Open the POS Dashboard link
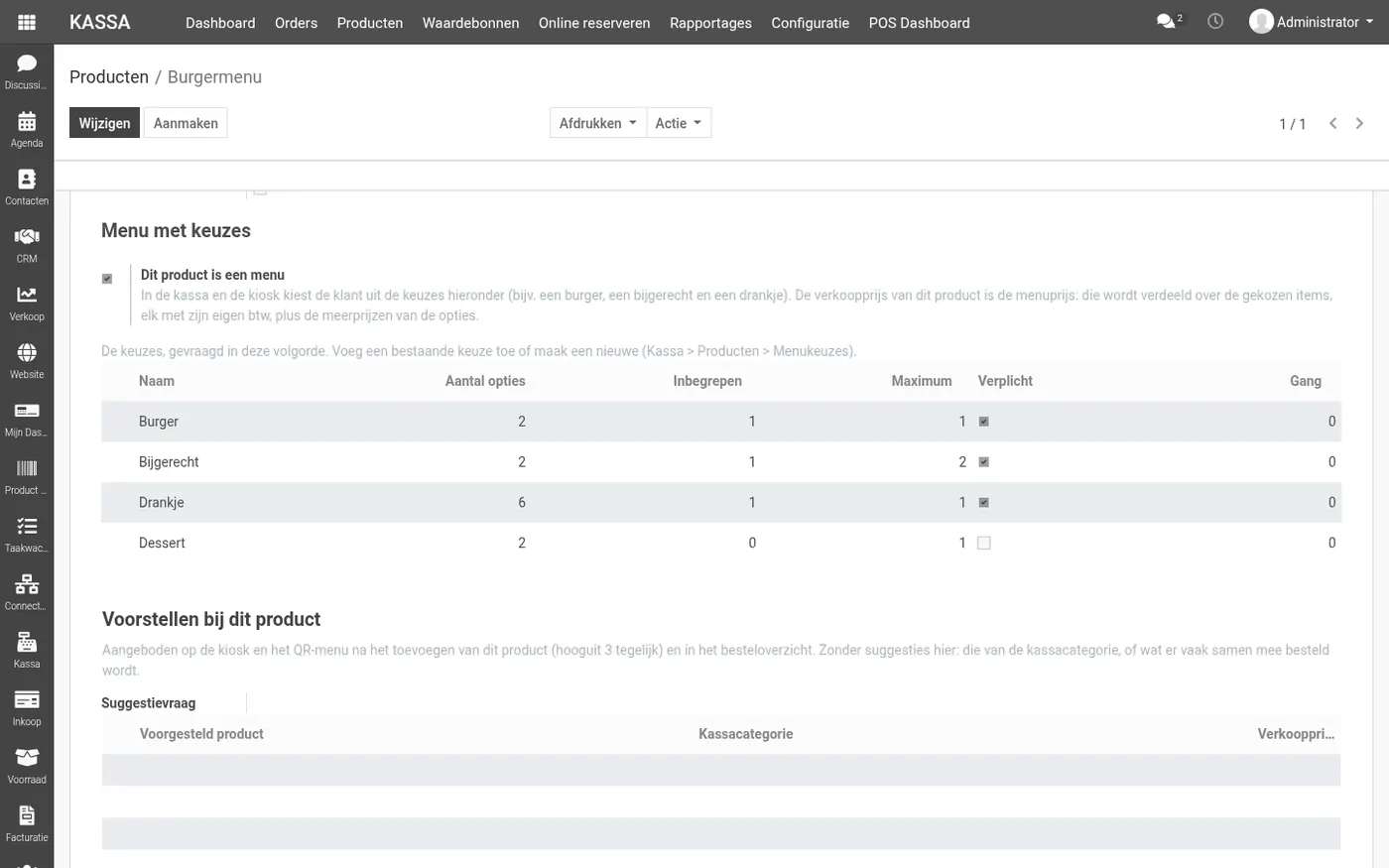Screen dimensions: 1389x868 919,23
